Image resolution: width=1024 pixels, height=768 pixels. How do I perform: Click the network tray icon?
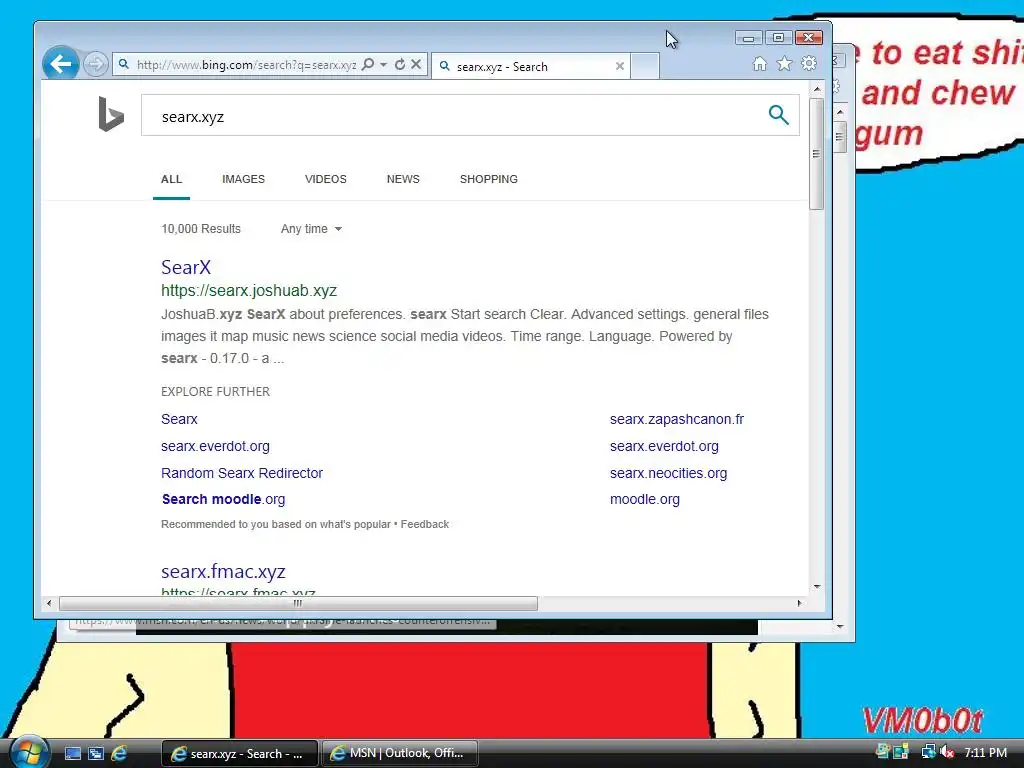928,752
